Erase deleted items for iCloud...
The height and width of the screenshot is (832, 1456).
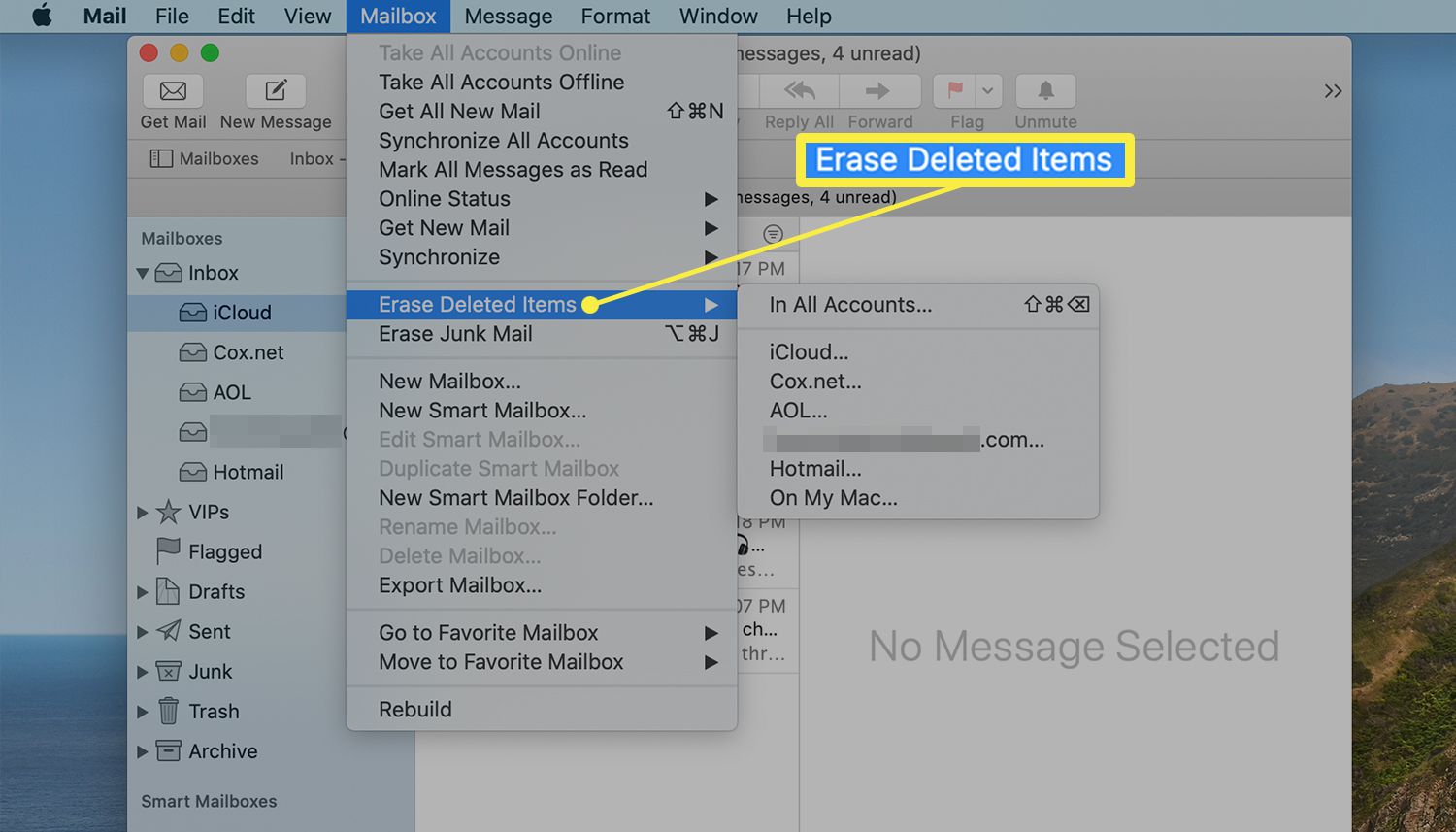click(918, 352)
